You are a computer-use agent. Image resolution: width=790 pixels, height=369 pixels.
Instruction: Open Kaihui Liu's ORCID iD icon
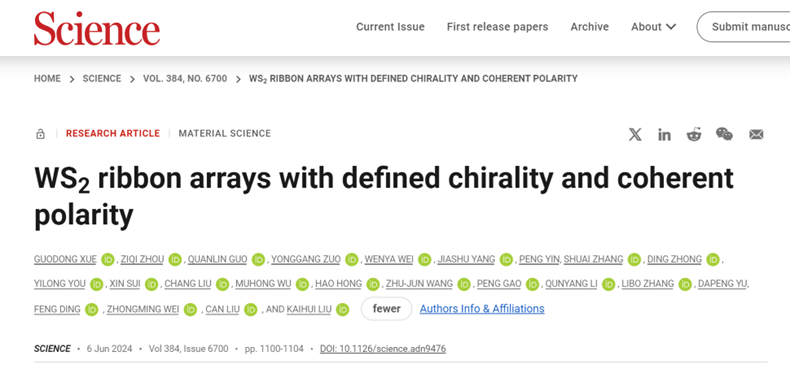pos(343,310)
